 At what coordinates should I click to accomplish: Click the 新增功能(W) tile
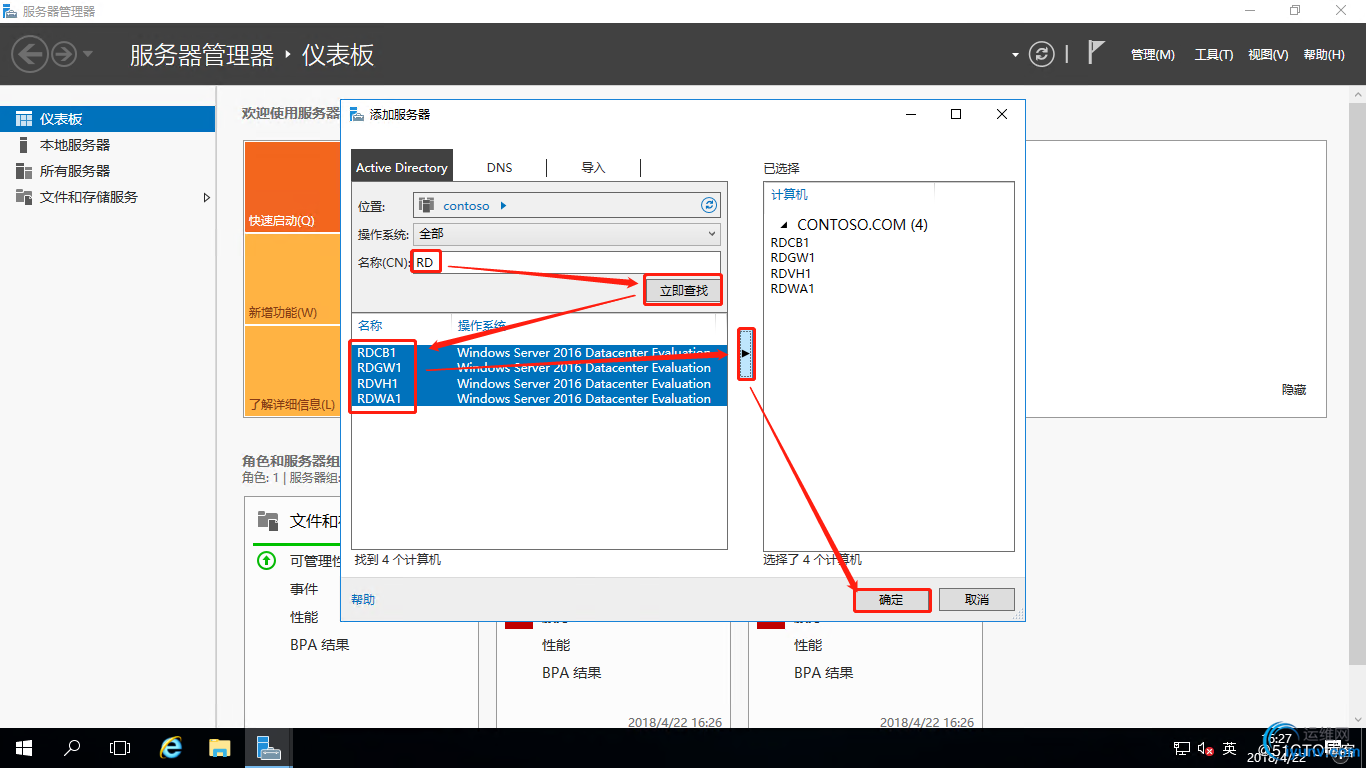[294, 279]
